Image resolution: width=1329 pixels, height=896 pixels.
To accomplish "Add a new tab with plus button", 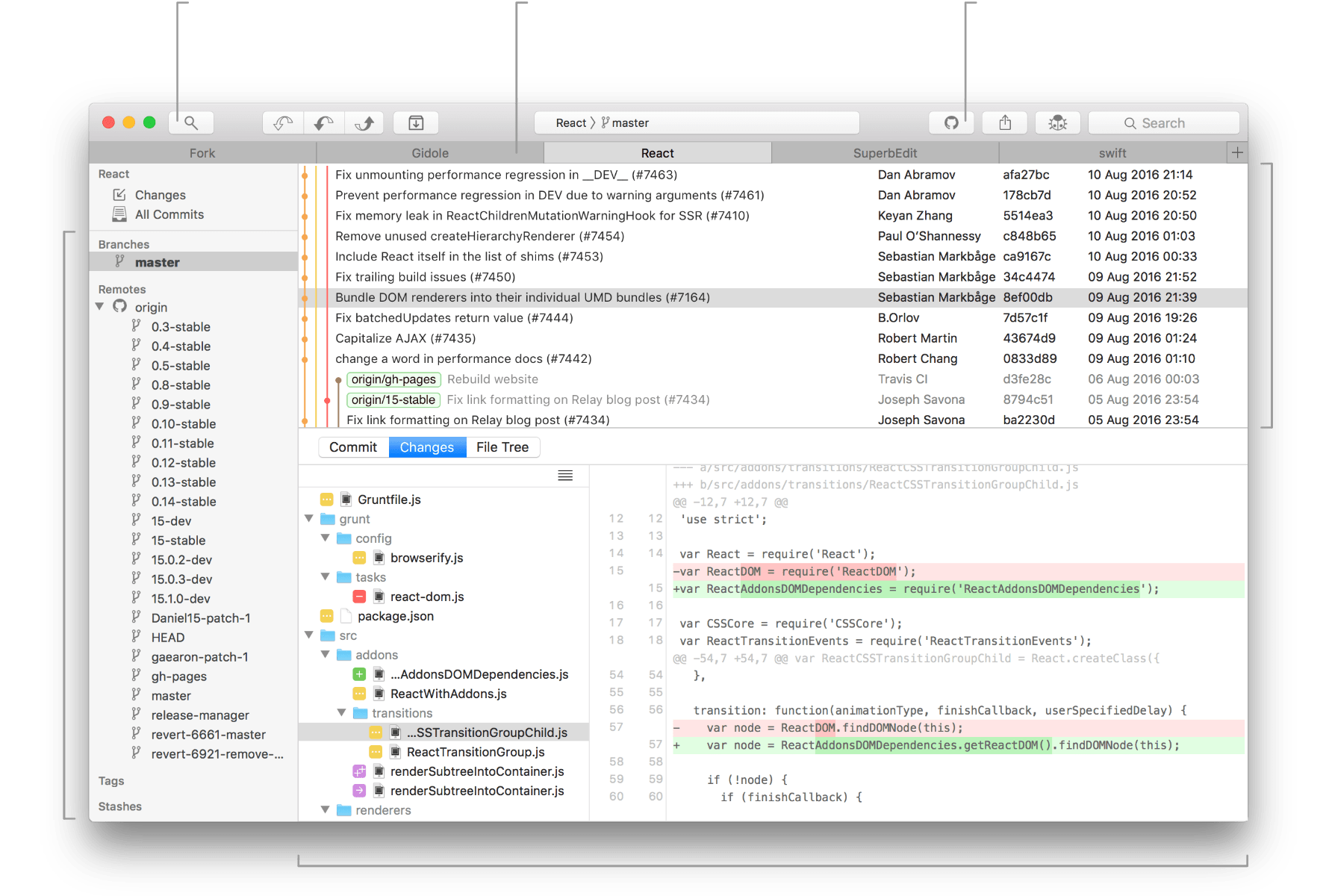I will pyautogui.click(x=1237, y=152).
